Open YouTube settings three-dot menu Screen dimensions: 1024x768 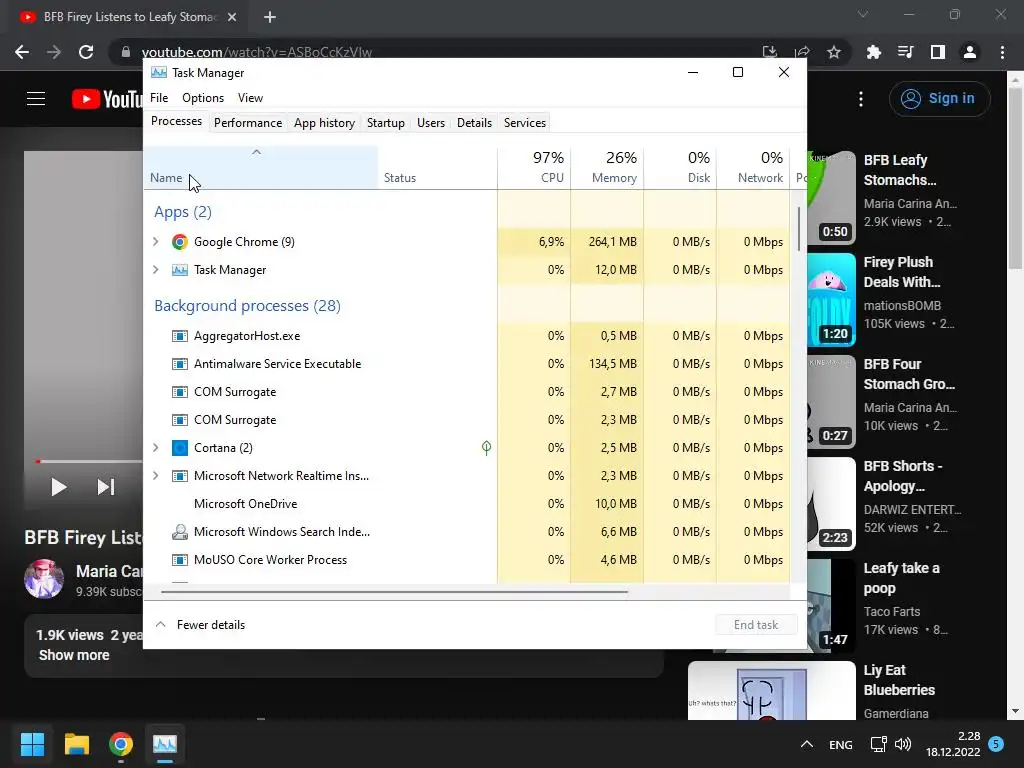tap(861, 99)
